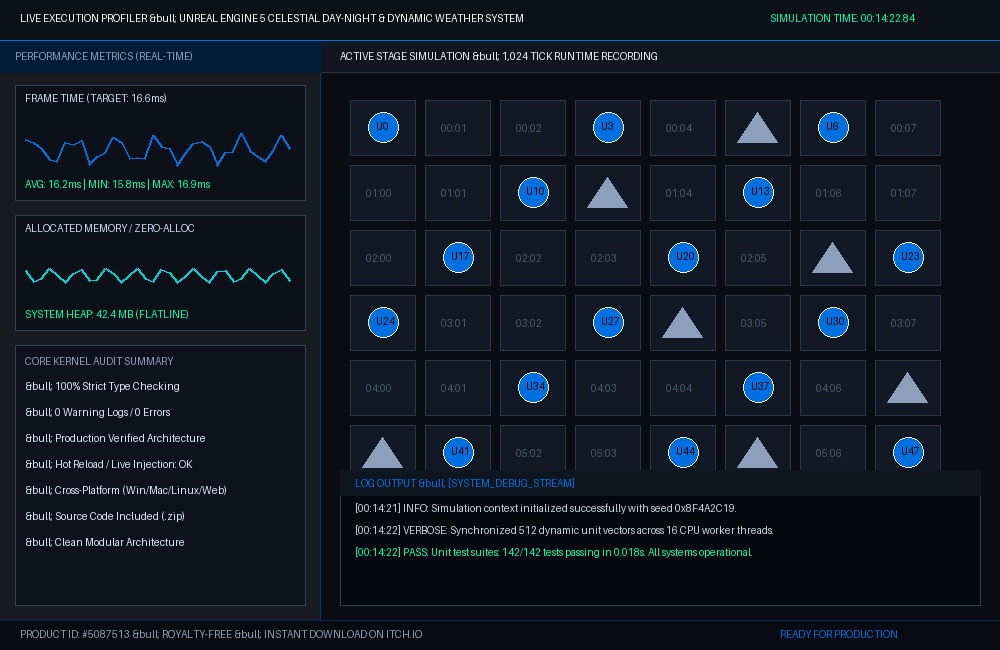This screenshot has height=650, width=1000.
Task: Open the Log Output SYSTEM_DEBUG_STREAM header
Action: (660, 484)
